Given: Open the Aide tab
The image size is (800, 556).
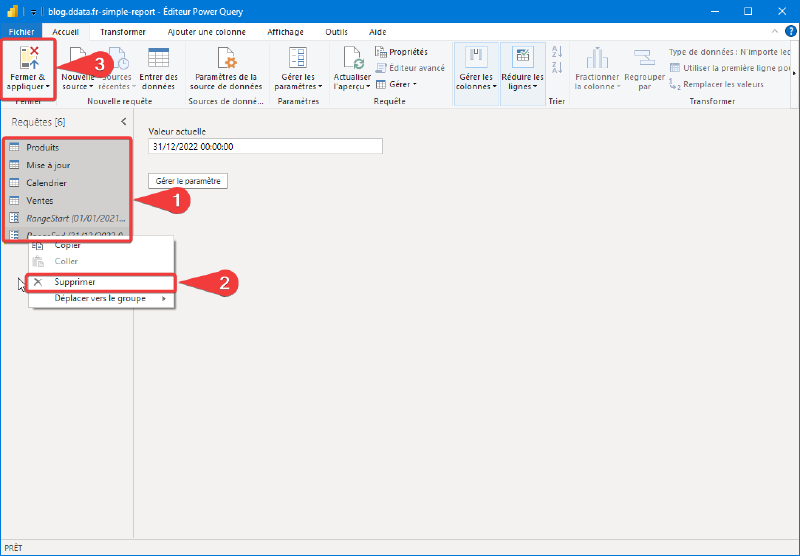Looking at the screenshot, I should (378, 32).
